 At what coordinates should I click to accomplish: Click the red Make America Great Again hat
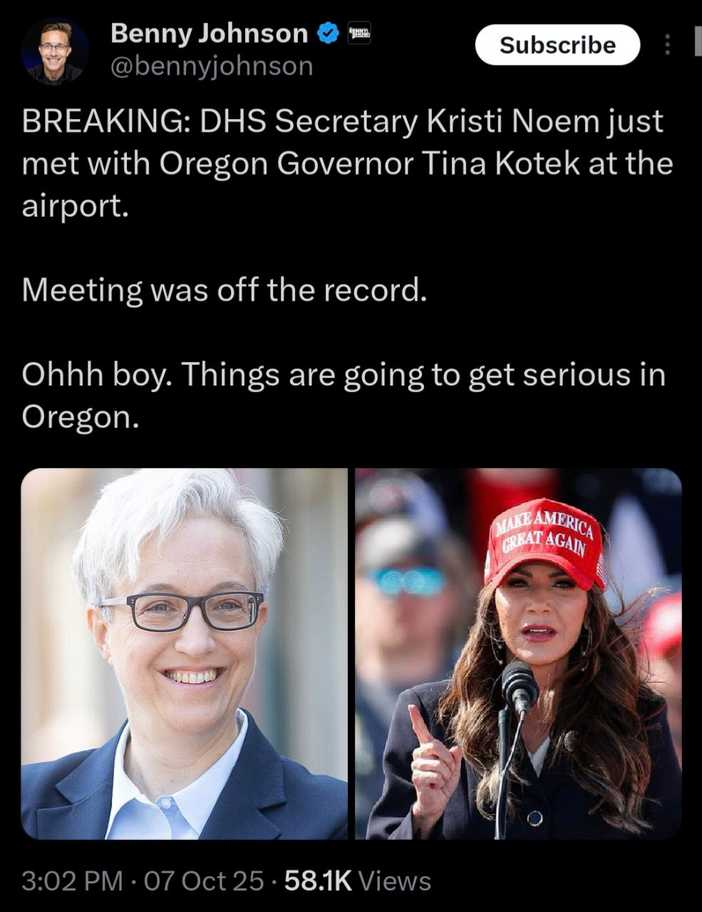tap(545, 541)
